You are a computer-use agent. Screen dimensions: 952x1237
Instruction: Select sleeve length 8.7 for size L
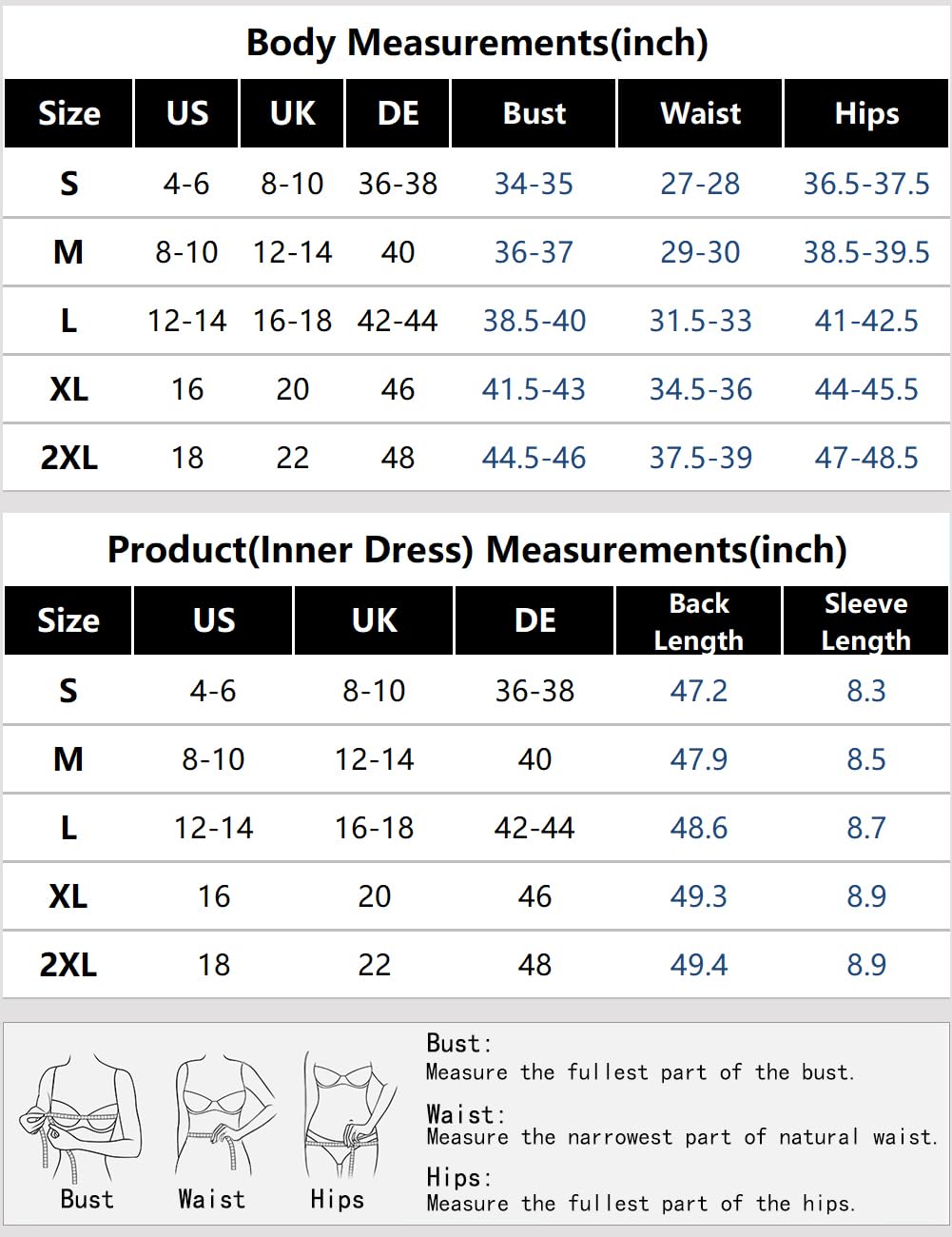(865, 828)
